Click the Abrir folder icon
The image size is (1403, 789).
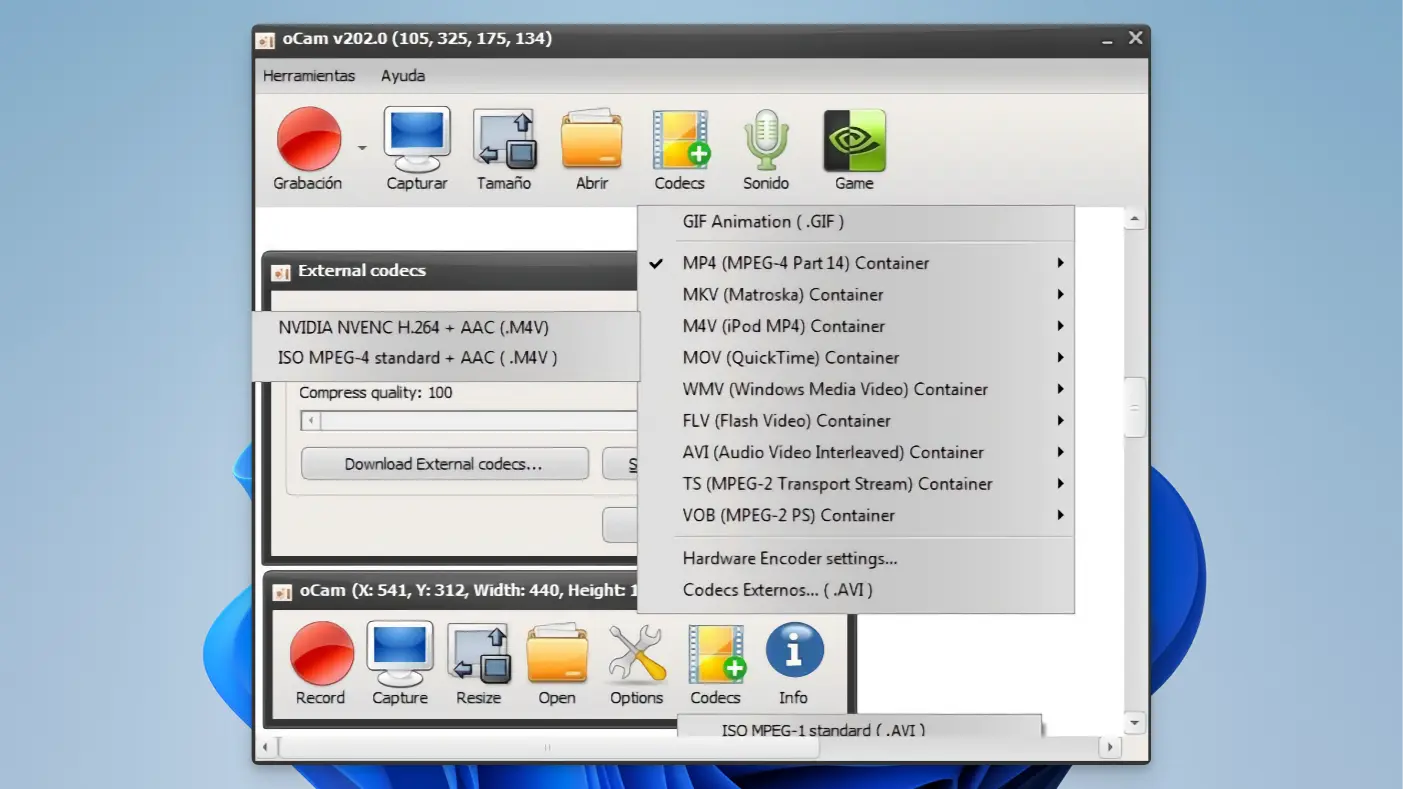(591, 140)
